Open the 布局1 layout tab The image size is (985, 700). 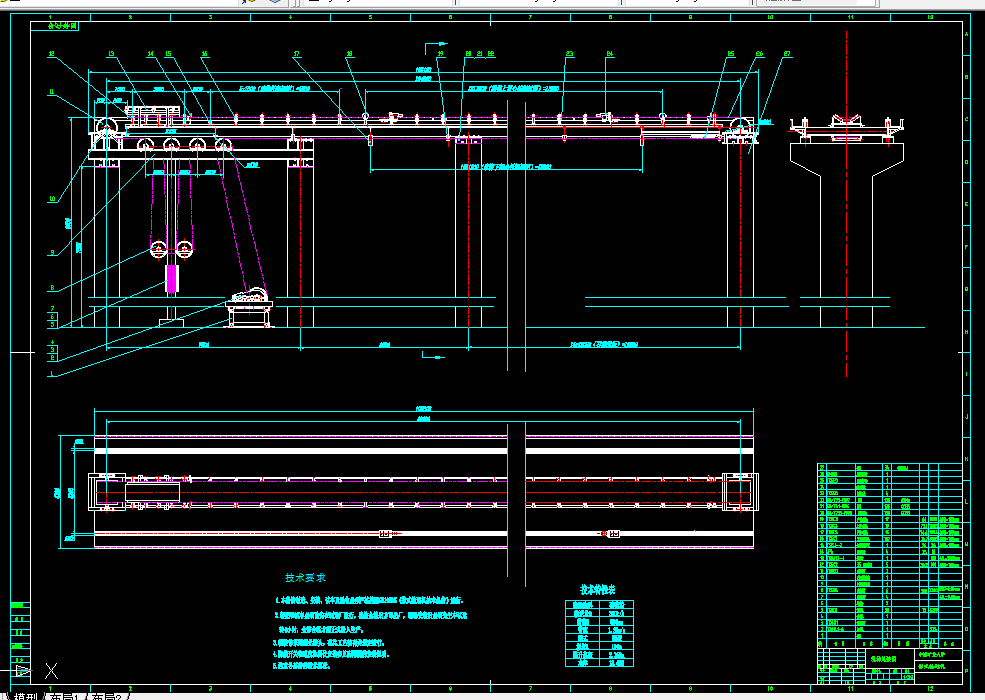pos(66,696)
